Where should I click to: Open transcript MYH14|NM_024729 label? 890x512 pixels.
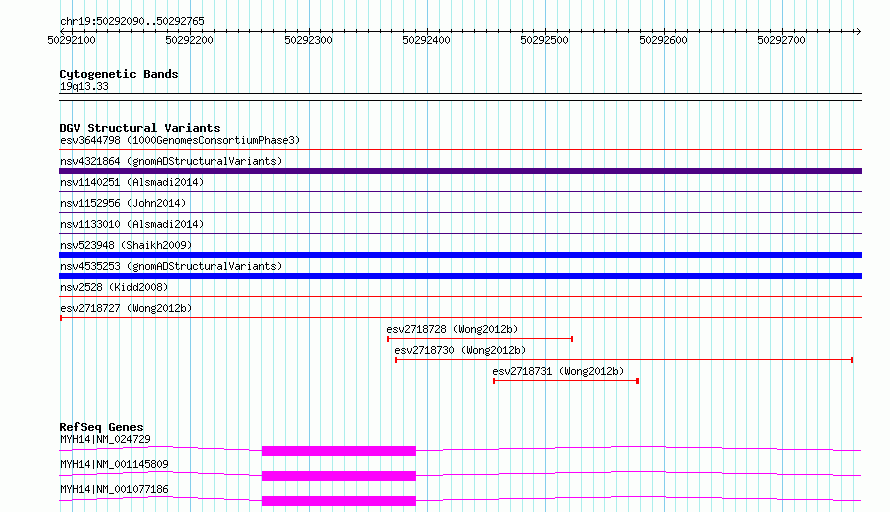pyautogui.click(x=106, y=439)
